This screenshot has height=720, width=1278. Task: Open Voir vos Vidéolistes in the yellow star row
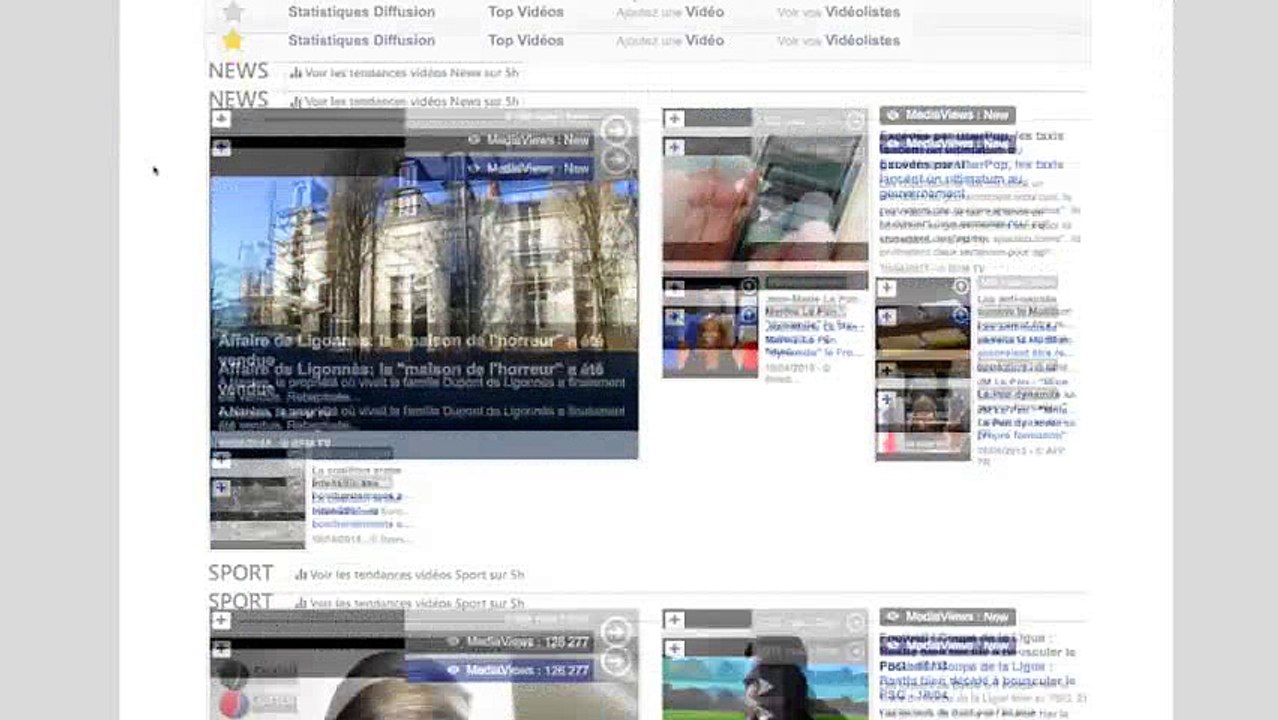pyautogui.click(x=838, y=40)
